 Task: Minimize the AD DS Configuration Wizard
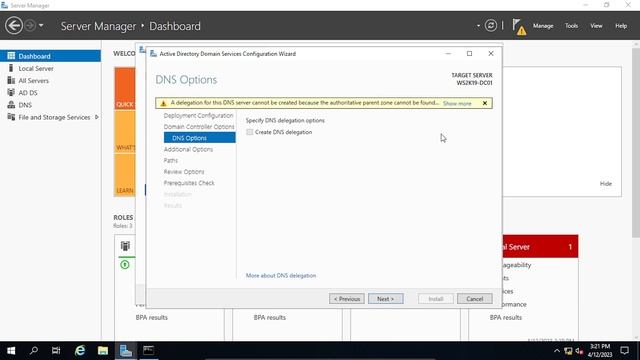coord(448,53)
